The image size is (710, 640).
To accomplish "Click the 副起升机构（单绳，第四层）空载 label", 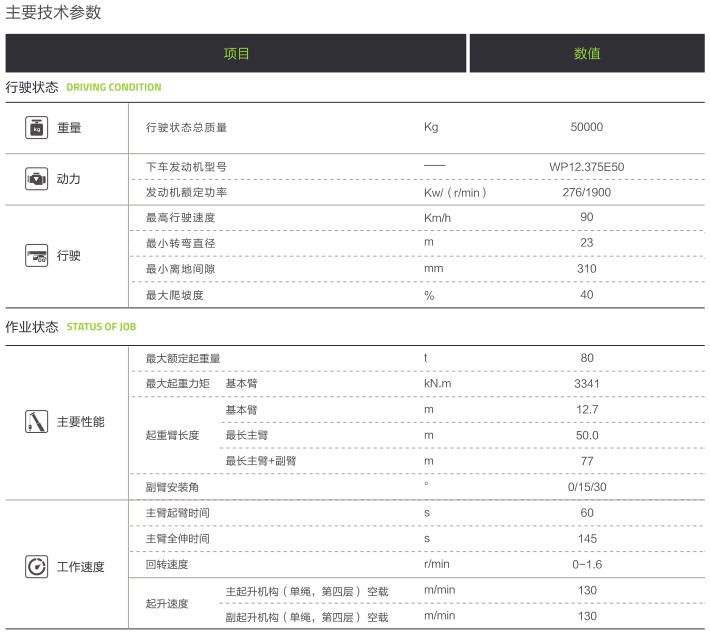I will [x=307, y=617].
